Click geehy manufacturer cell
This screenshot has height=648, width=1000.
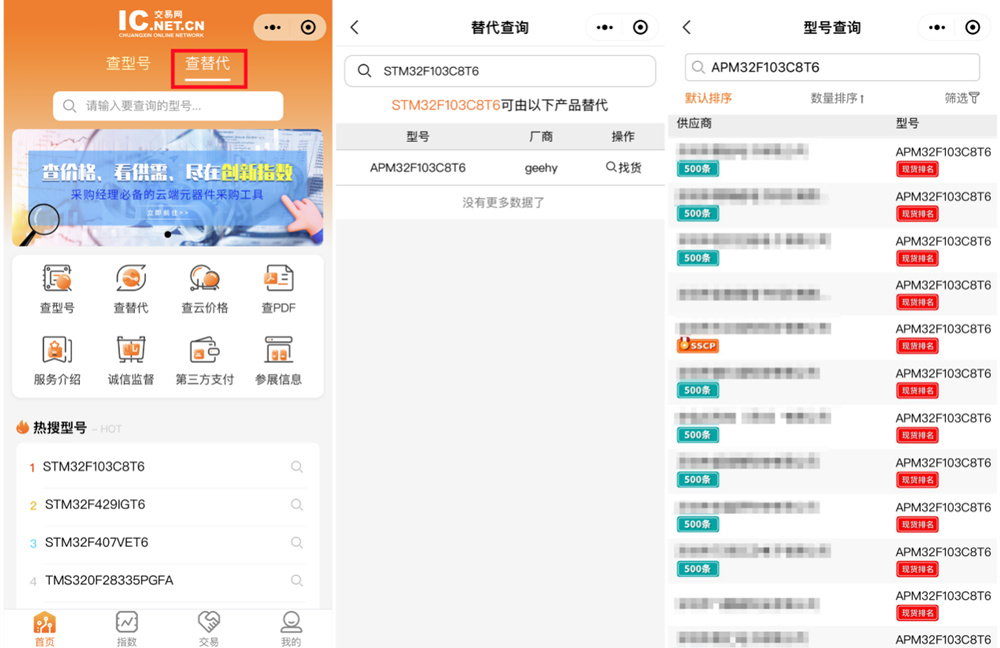point(541,168)
